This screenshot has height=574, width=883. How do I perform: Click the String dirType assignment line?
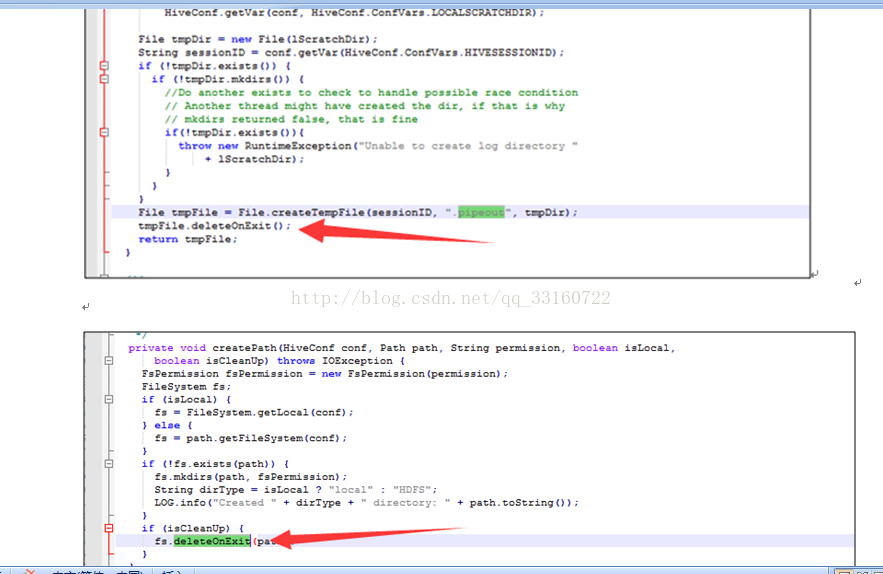coord(296,490)
